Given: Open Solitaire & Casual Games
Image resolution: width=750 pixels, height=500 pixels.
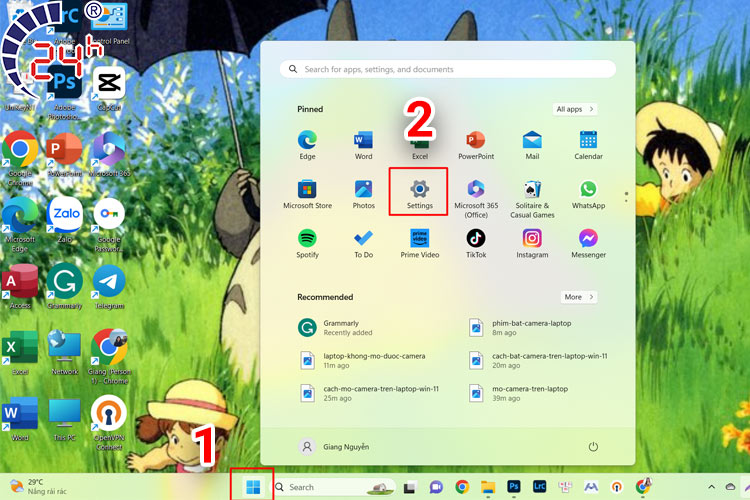Looking at the screenshot, I should pos(532,199).
